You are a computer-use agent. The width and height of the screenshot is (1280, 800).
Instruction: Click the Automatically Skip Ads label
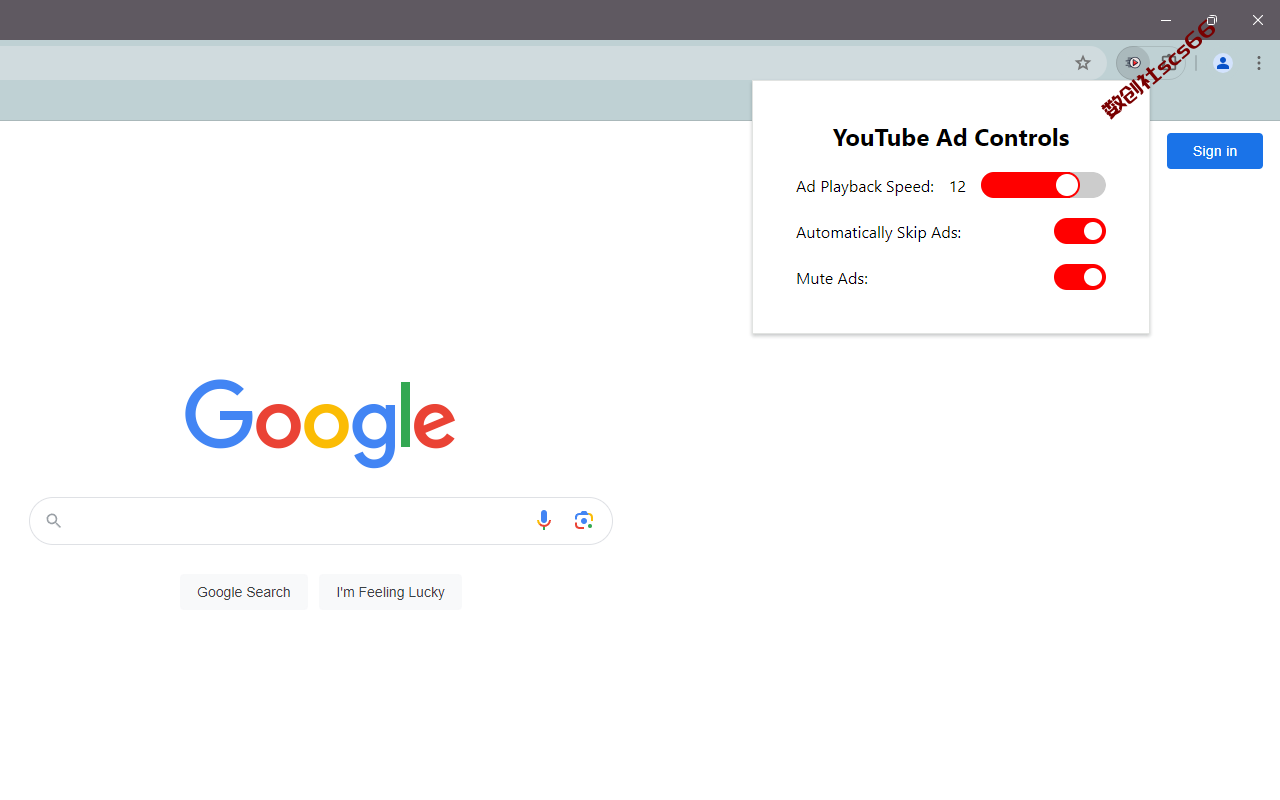(x=878, y=233)
